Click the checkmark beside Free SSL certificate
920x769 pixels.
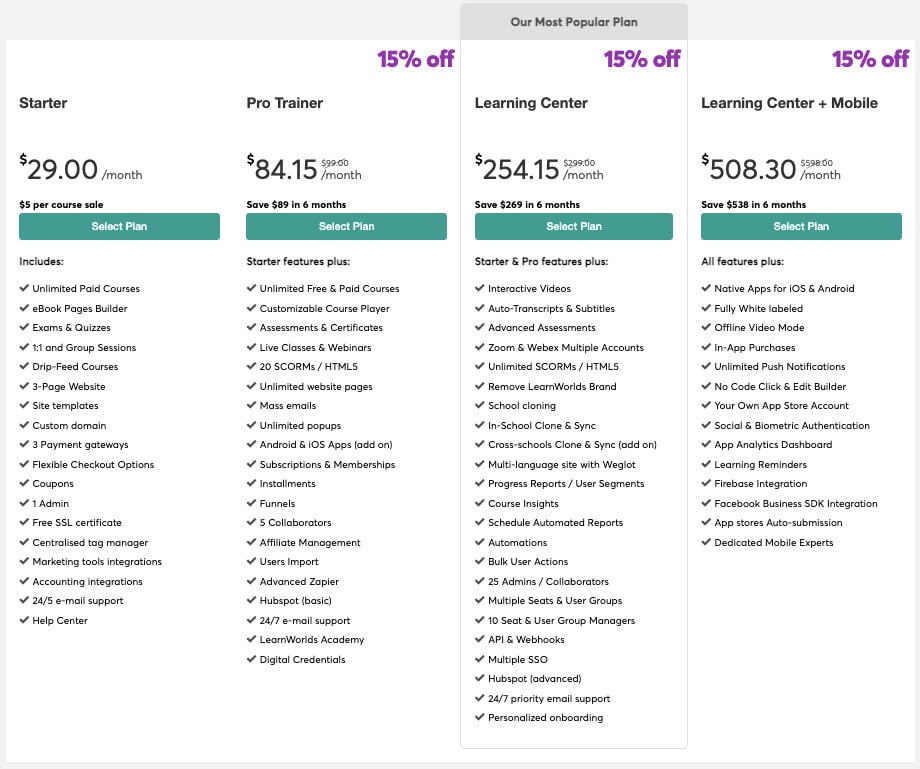click(24, 523)
